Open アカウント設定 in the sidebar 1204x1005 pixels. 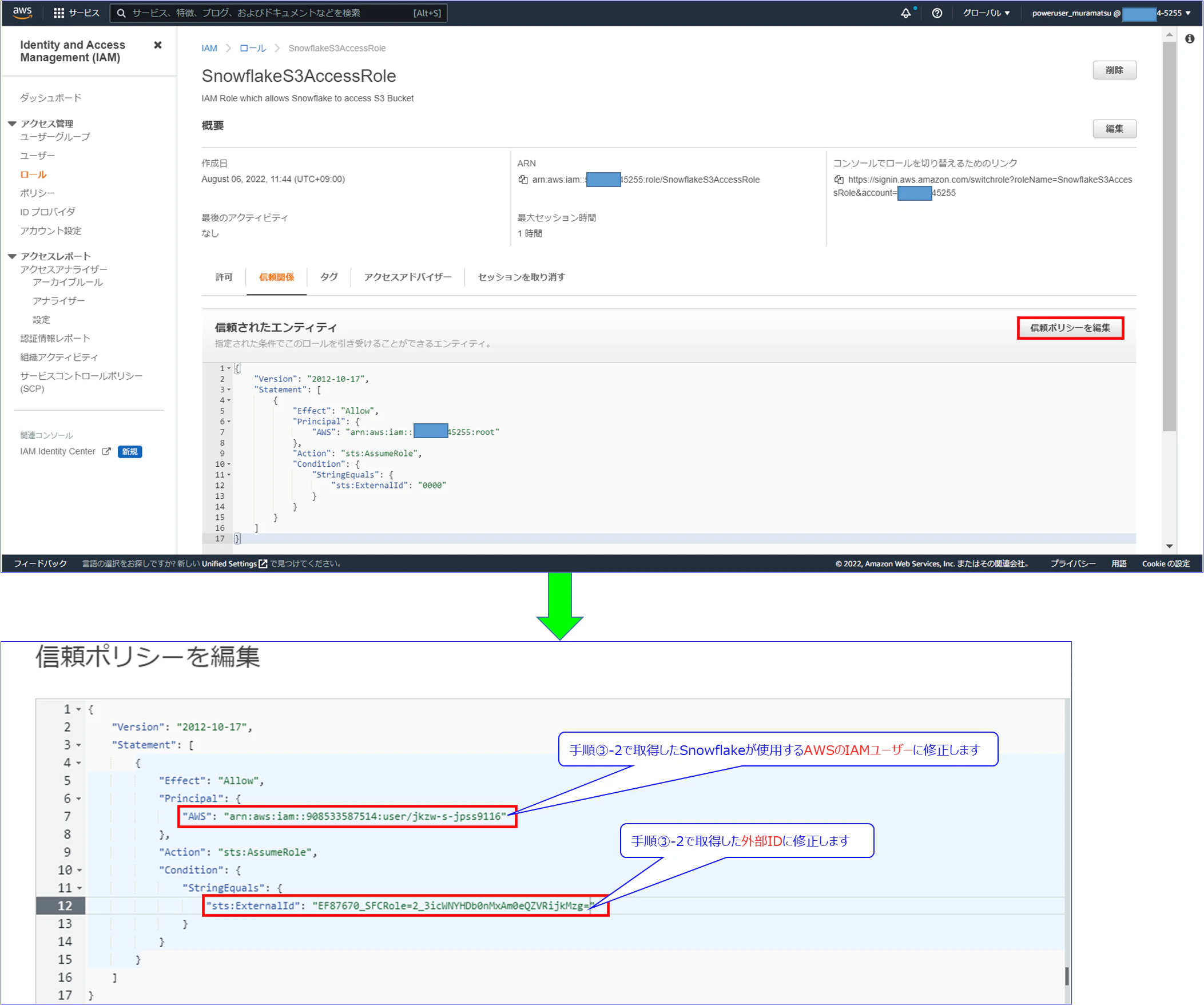pyautogui.click(x=50, y=231)
